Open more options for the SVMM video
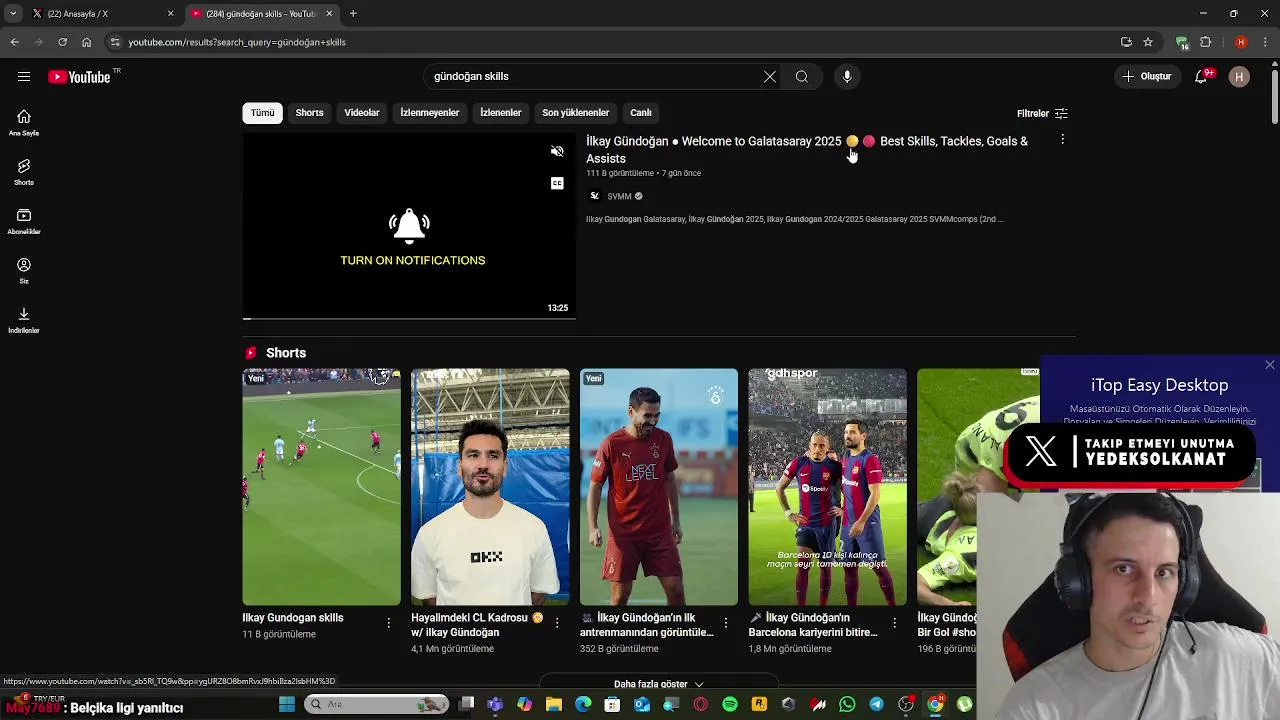This screenshot has height=720, width=1280. [1062, 140]
